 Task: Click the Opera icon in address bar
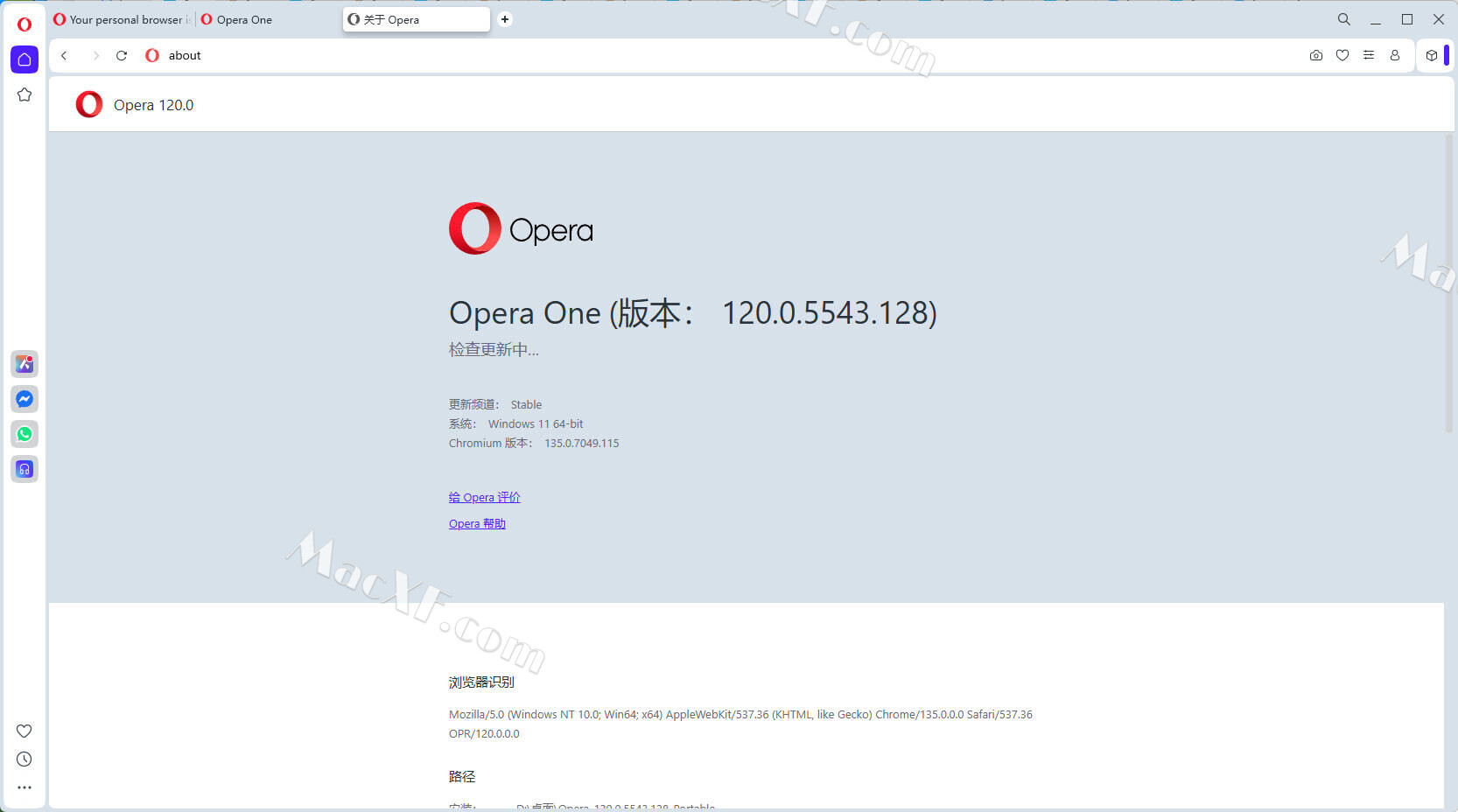(x=152, y=55)
